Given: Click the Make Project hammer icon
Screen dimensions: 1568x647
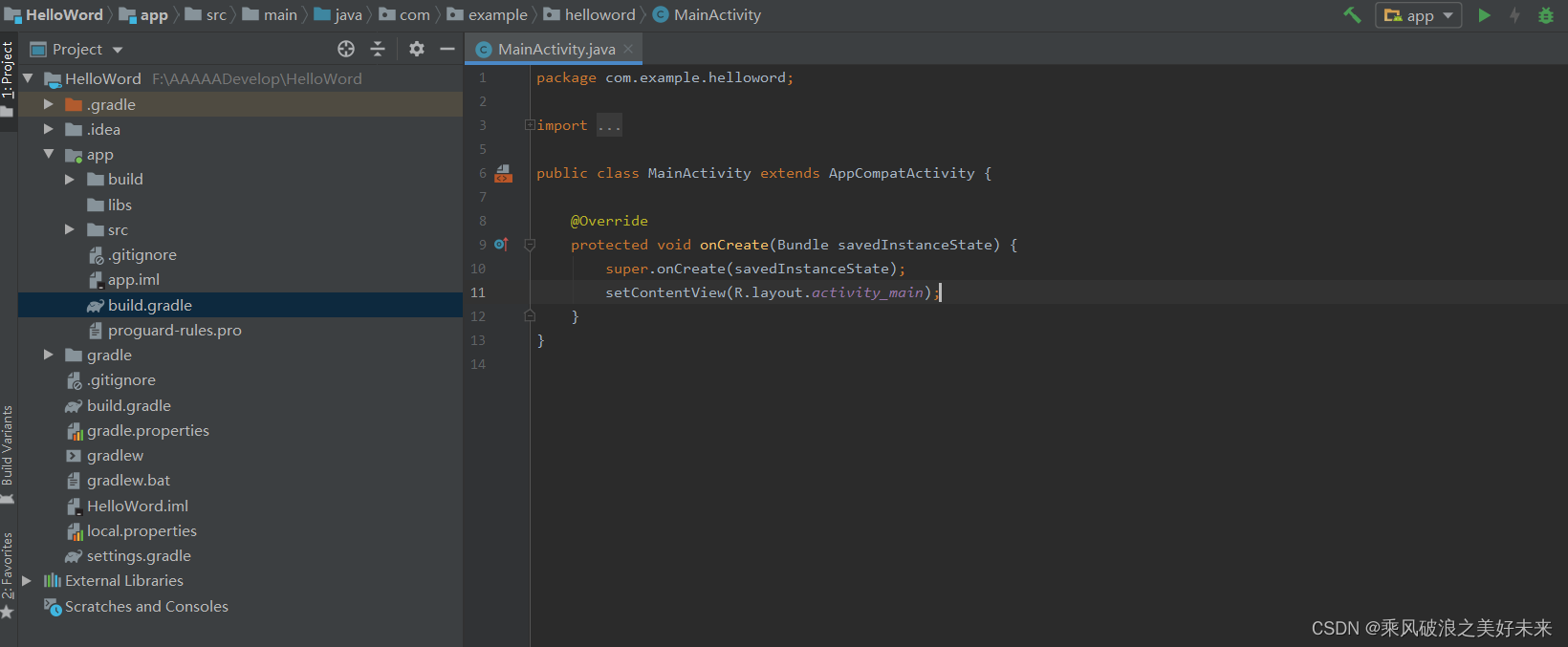Looking at the screenshot, I should click(1352, 15).
